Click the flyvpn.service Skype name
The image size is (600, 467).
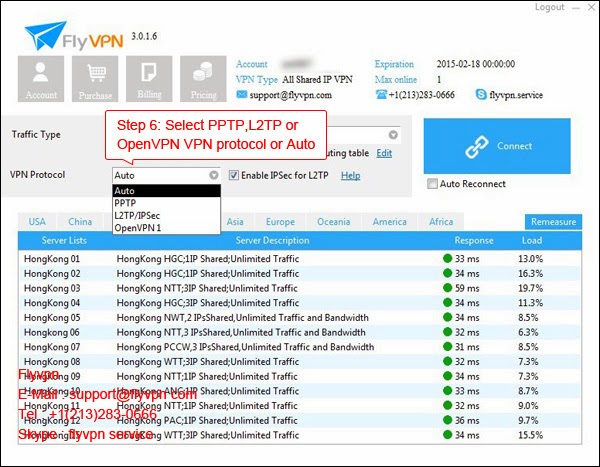(516, 95)
